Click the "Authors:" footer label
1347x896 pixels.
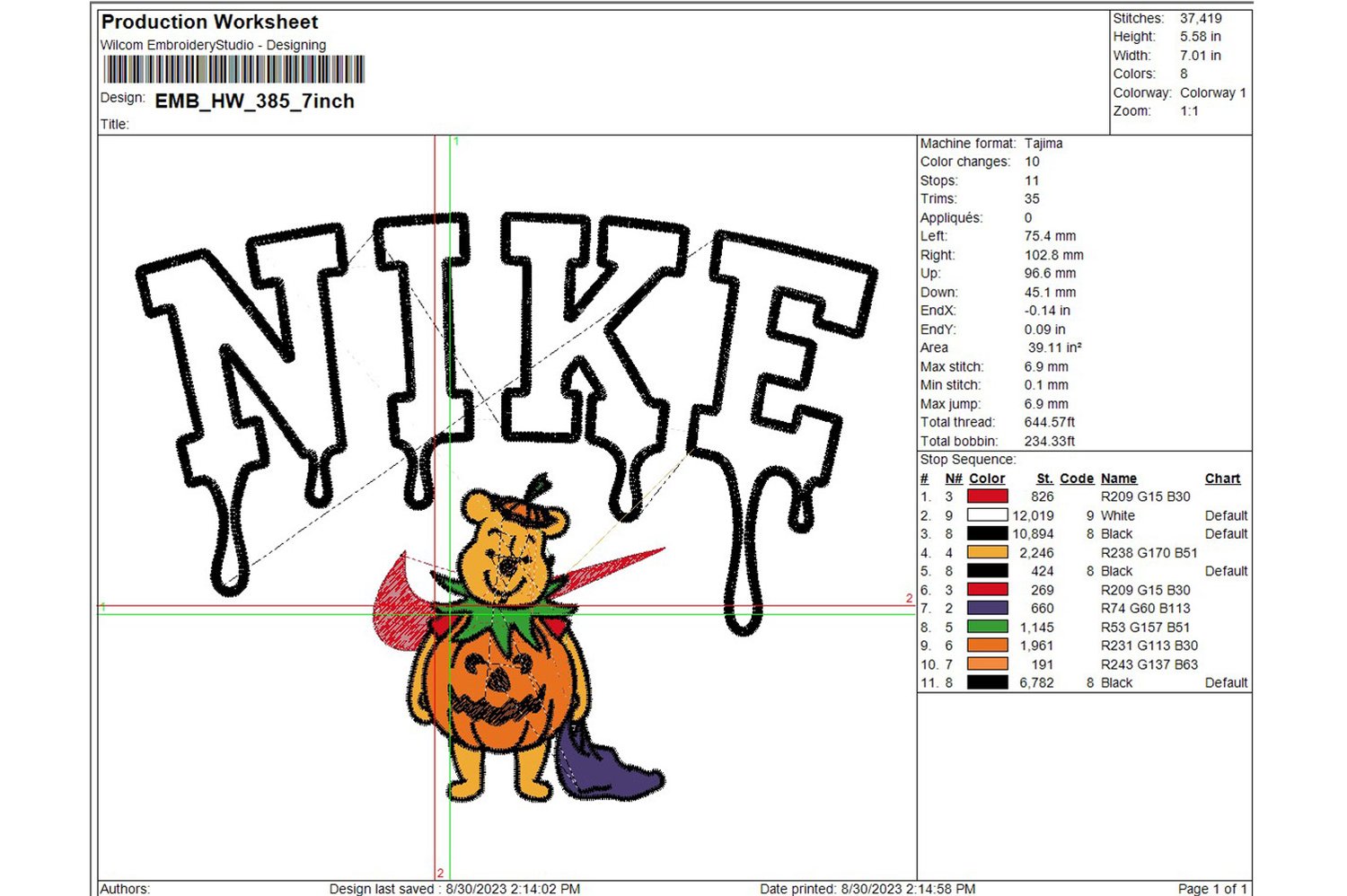coord(125,889)
